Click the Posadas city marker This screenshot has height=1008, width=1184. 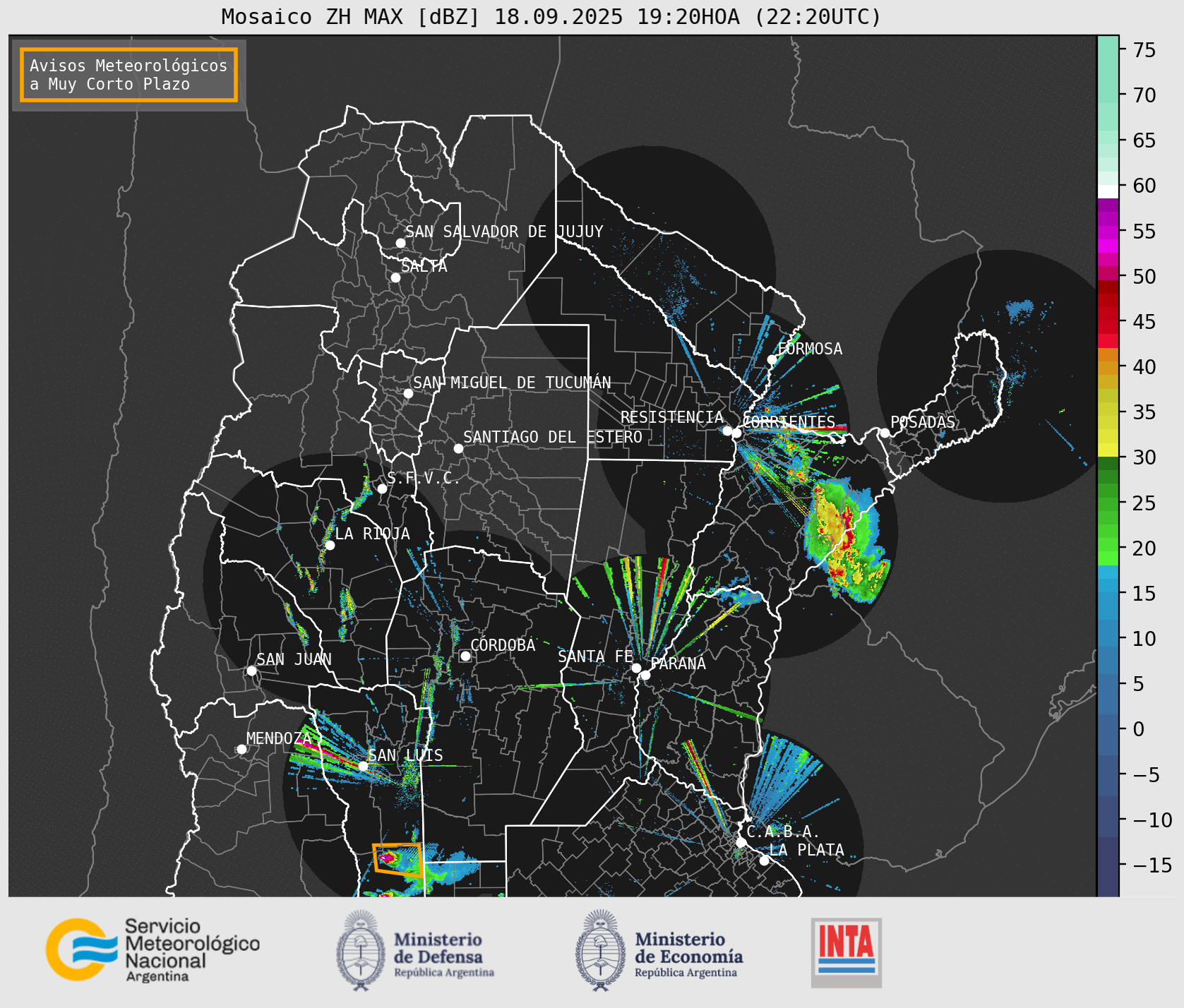click(x=885, y=433)
